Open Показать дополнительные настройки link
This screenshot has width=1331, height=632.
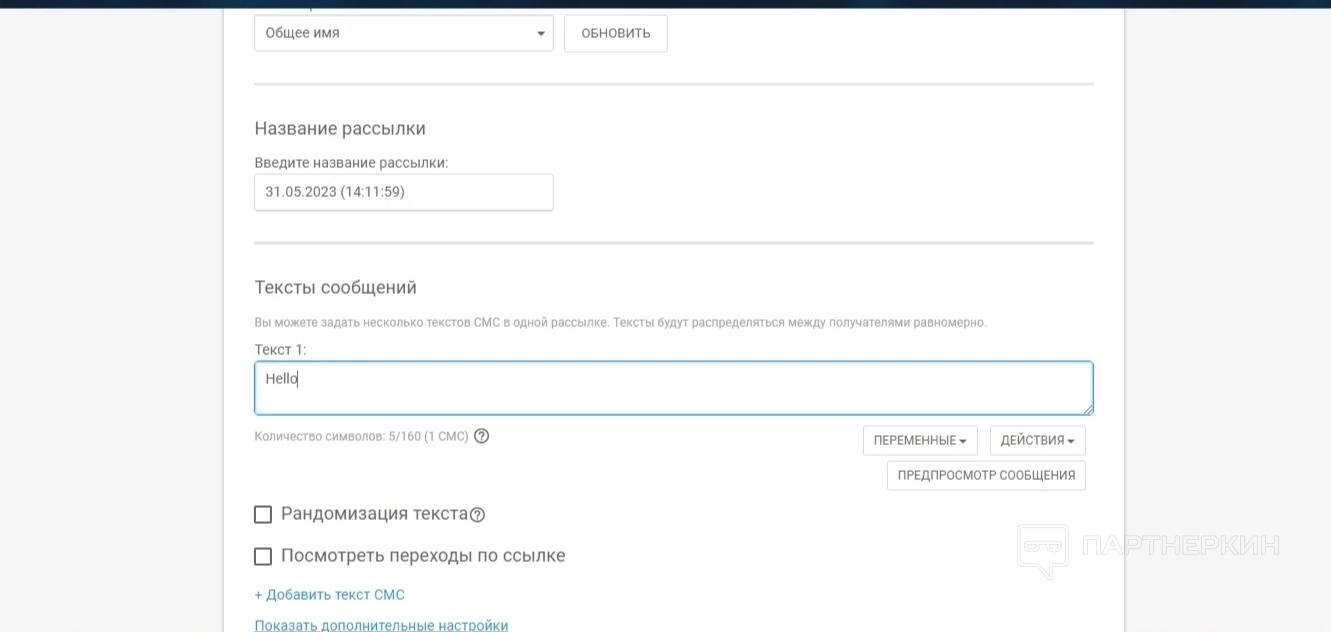[x=381, y=625]
